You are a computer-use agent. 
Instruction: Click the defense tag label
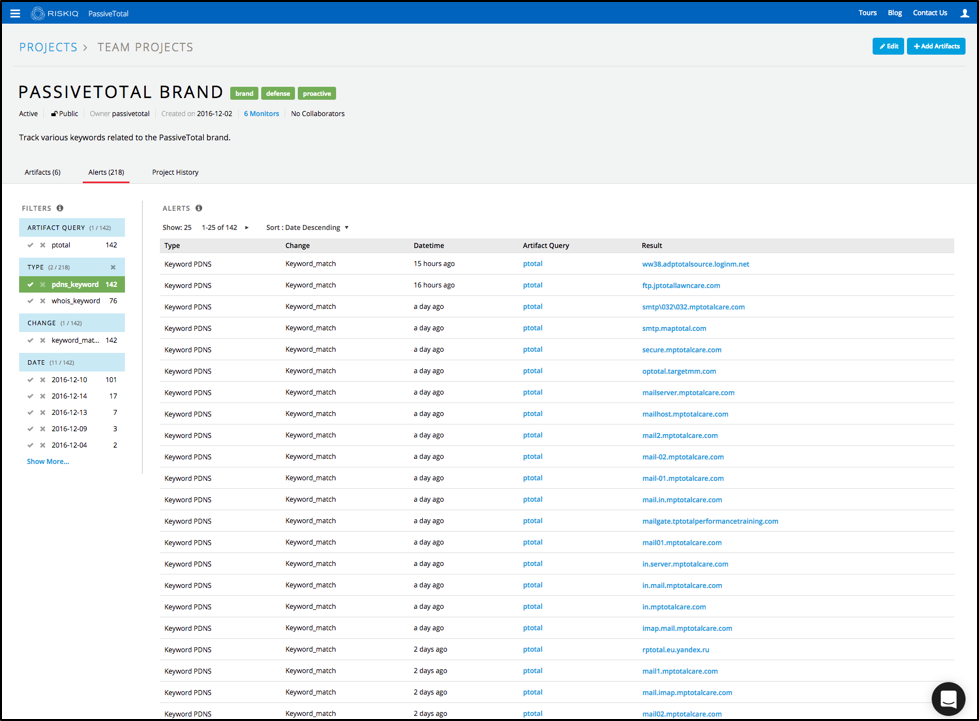pos(278,94)
